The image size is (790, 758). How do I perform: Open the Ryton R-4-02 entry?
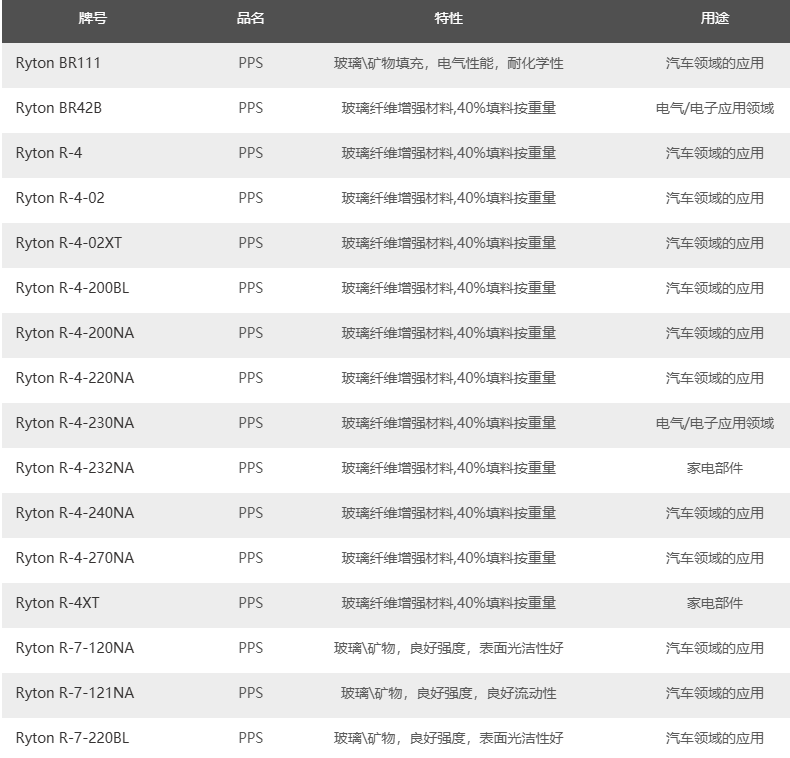[60, 198]
